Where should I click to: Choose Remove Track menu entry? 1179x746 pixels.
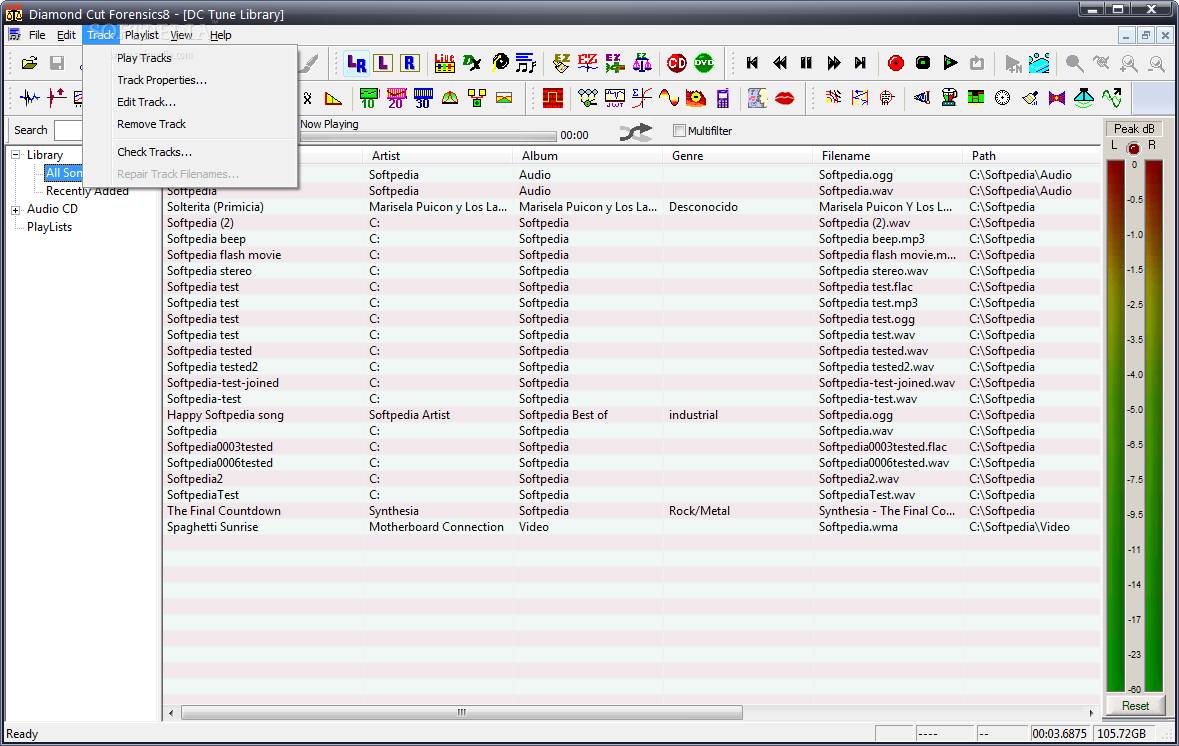pos(151,124)
